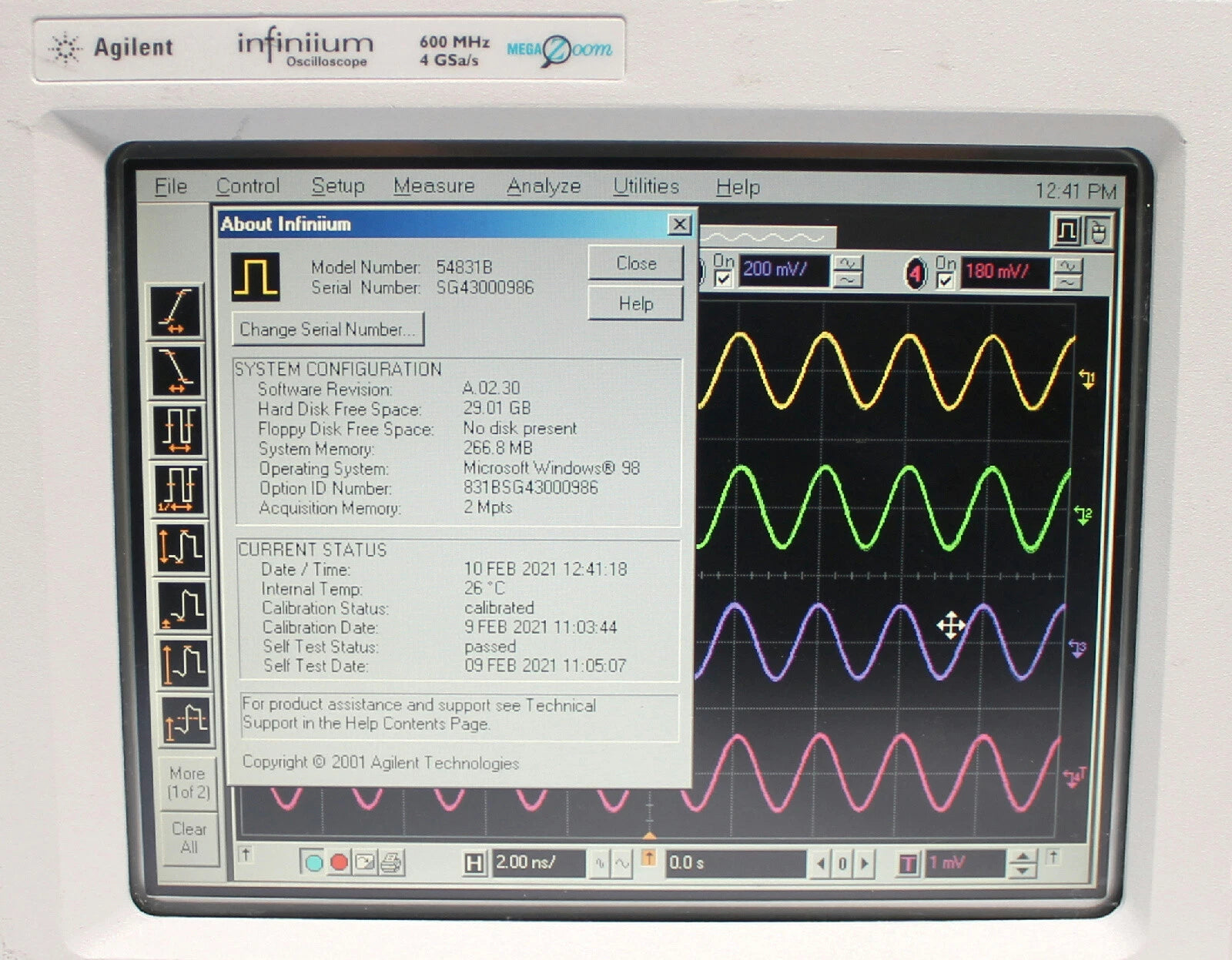This screenshot has width=1232, height=960.
Task: Click the software revision value A.02.30
Action: click(x=491, y=388)
